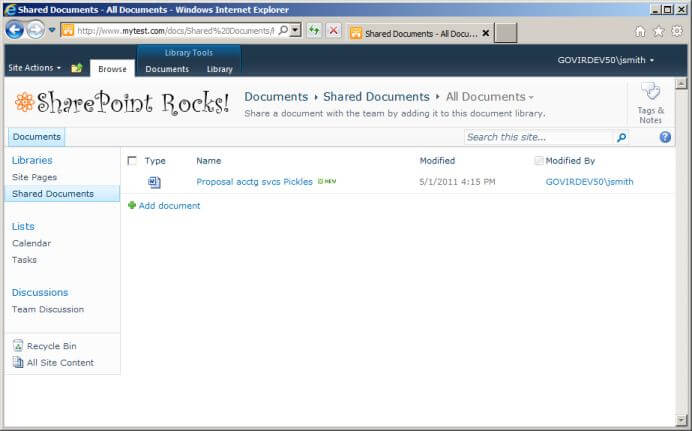Click the browser Forward arrow button

(x=35, y=30)
